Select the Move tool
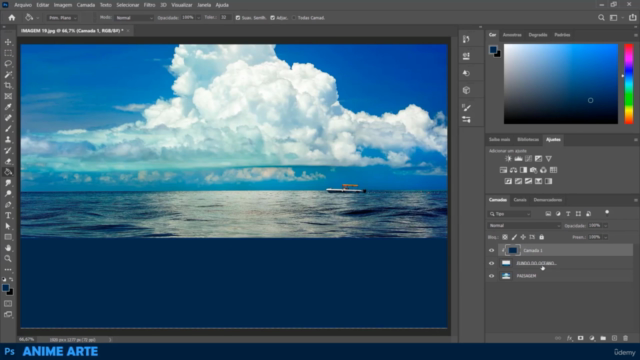Screen dimensions: 640x360 8,42
